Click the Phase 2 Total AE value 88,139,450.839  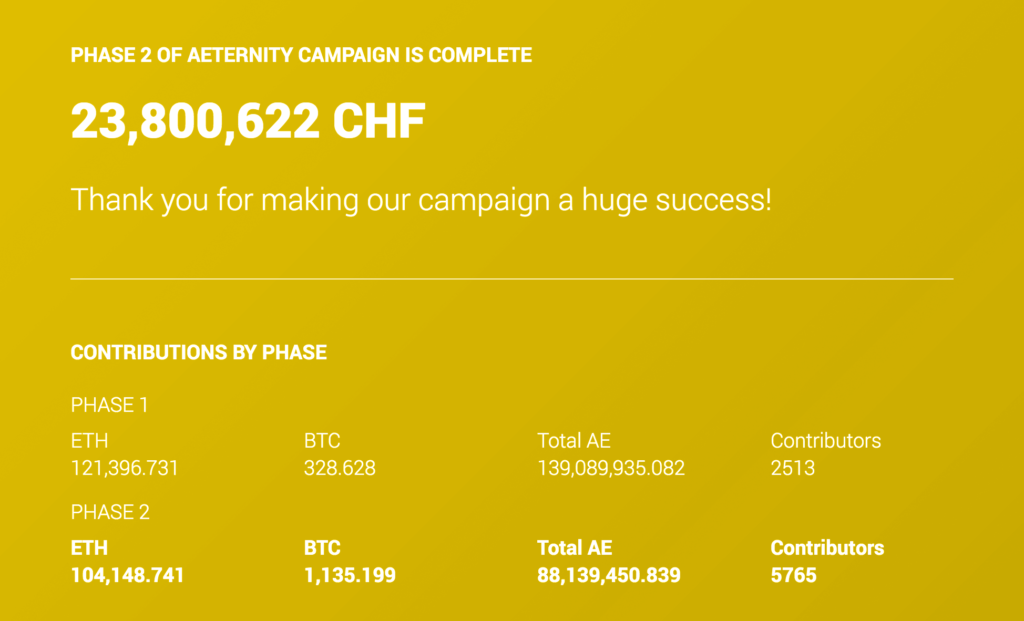[x=608, y=575]
